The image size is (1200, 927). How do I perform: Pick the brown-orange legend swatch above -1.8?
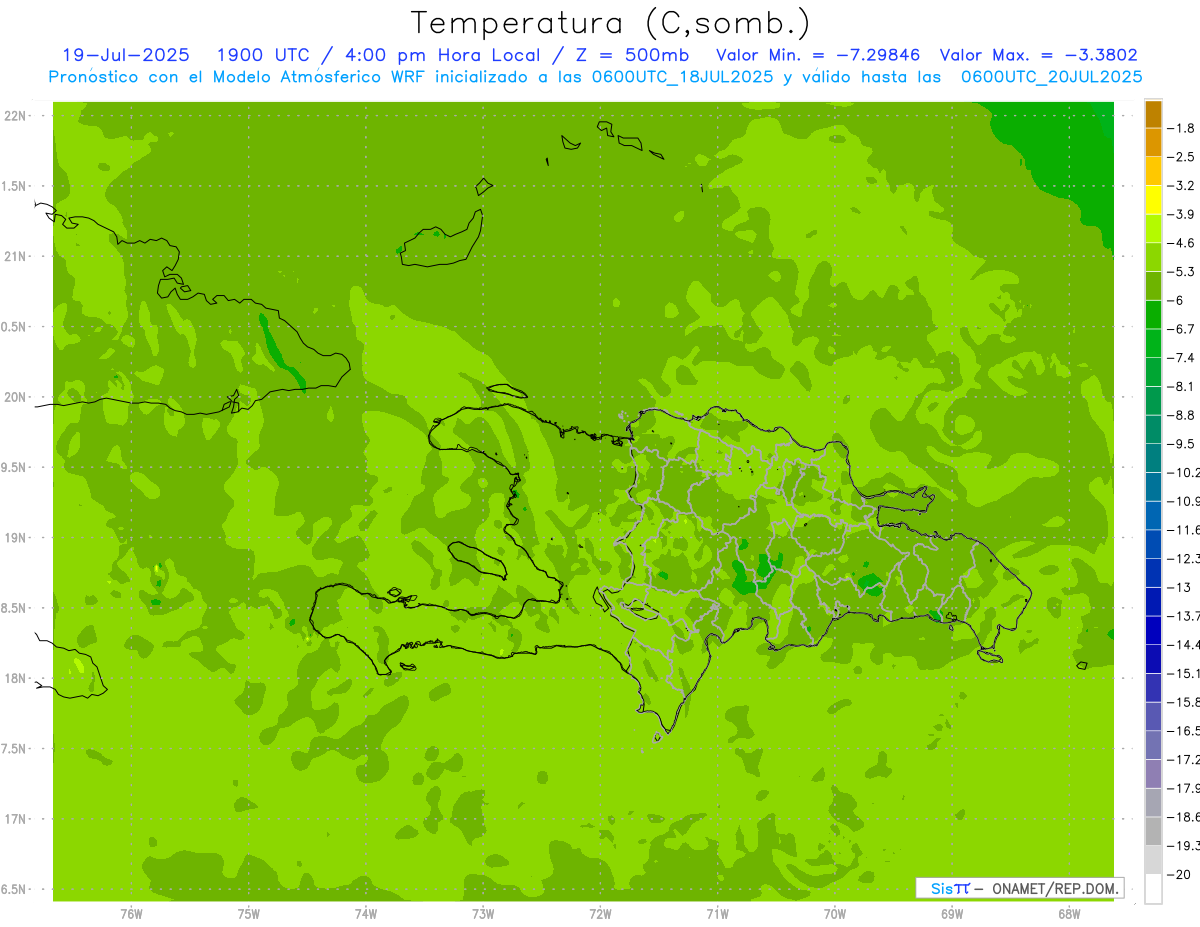click(x=1153, y=114)
